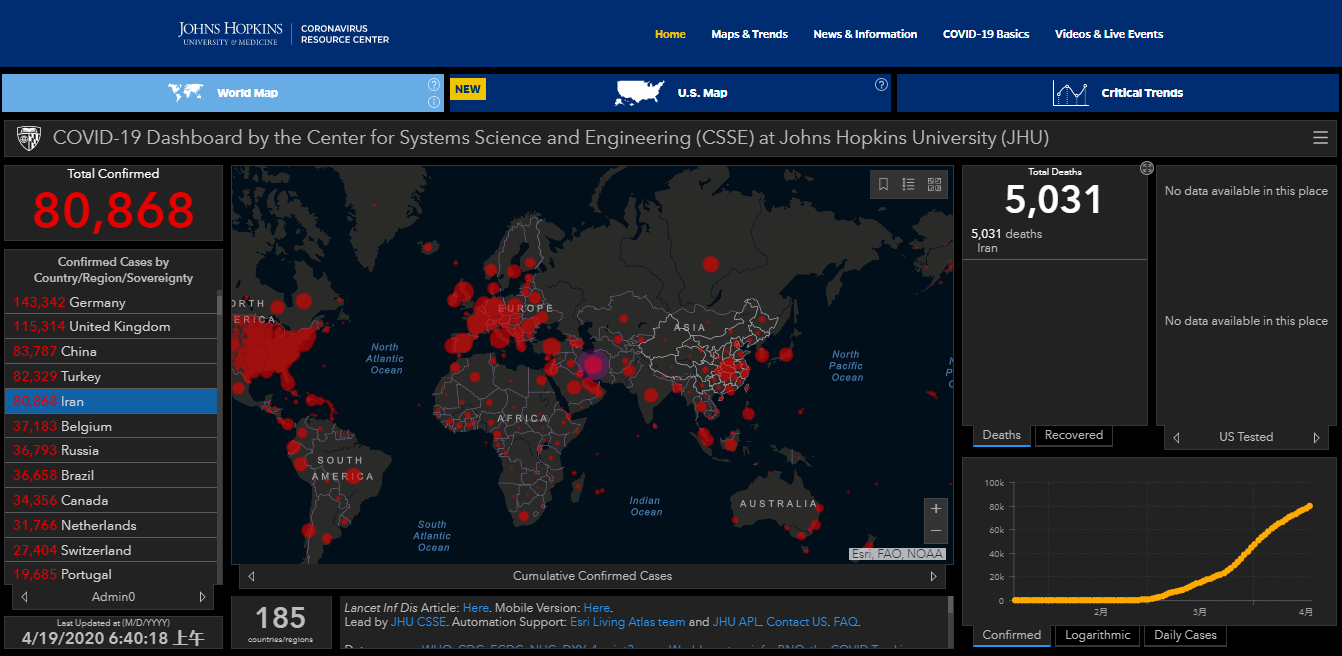Select Brazil in the country list
The width and height of the screenshot is (1342, 656).
point(111,476)
